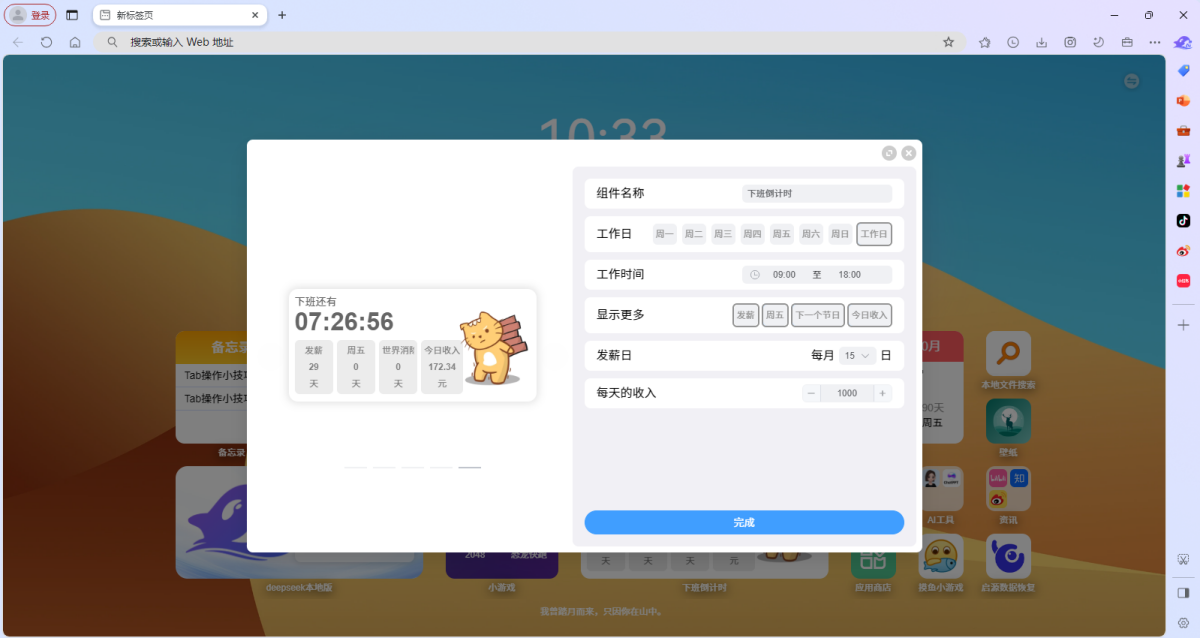Open the red toolbox sidebar icon
This screenshot has width=1200, height=638.
(x=1183, y=130)
